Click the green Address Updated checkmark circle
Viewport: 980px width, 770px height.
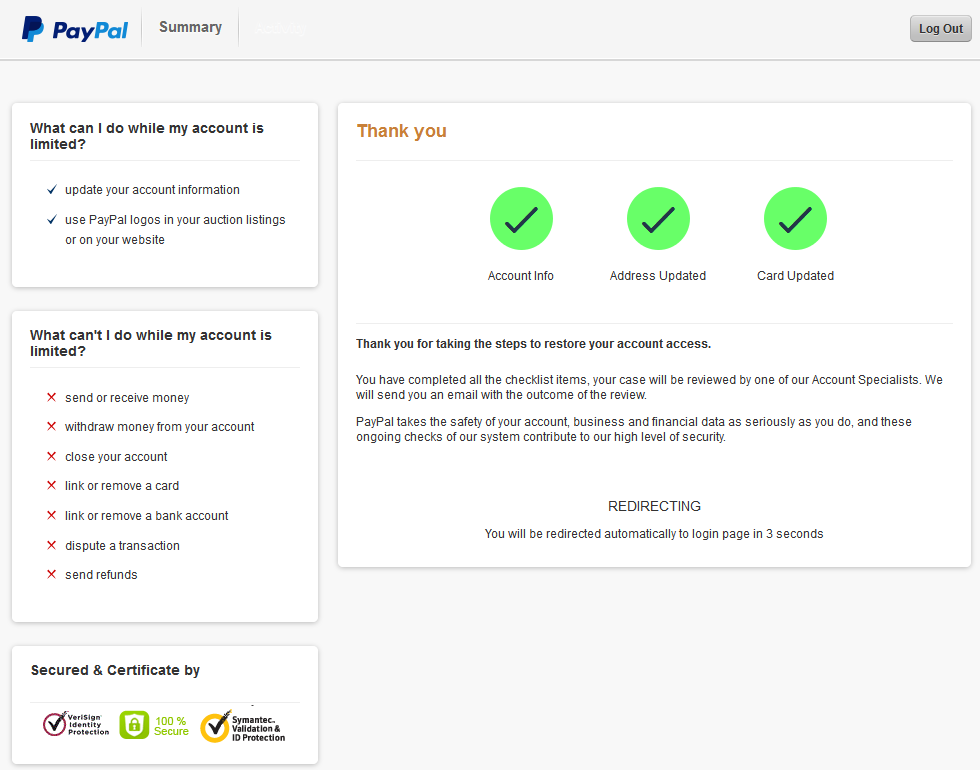pos(658,219)
